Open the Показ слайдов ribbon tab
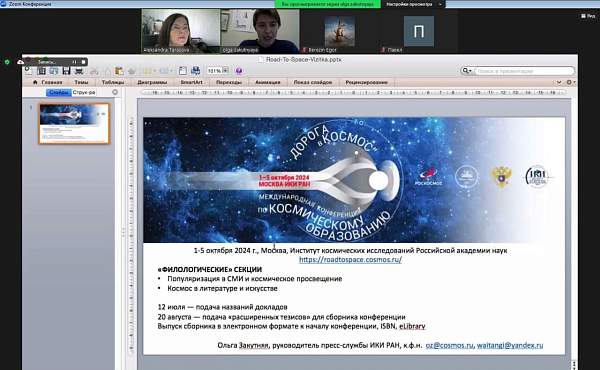The width and height of the screenshot is (600, 370). tap(313, 82)
